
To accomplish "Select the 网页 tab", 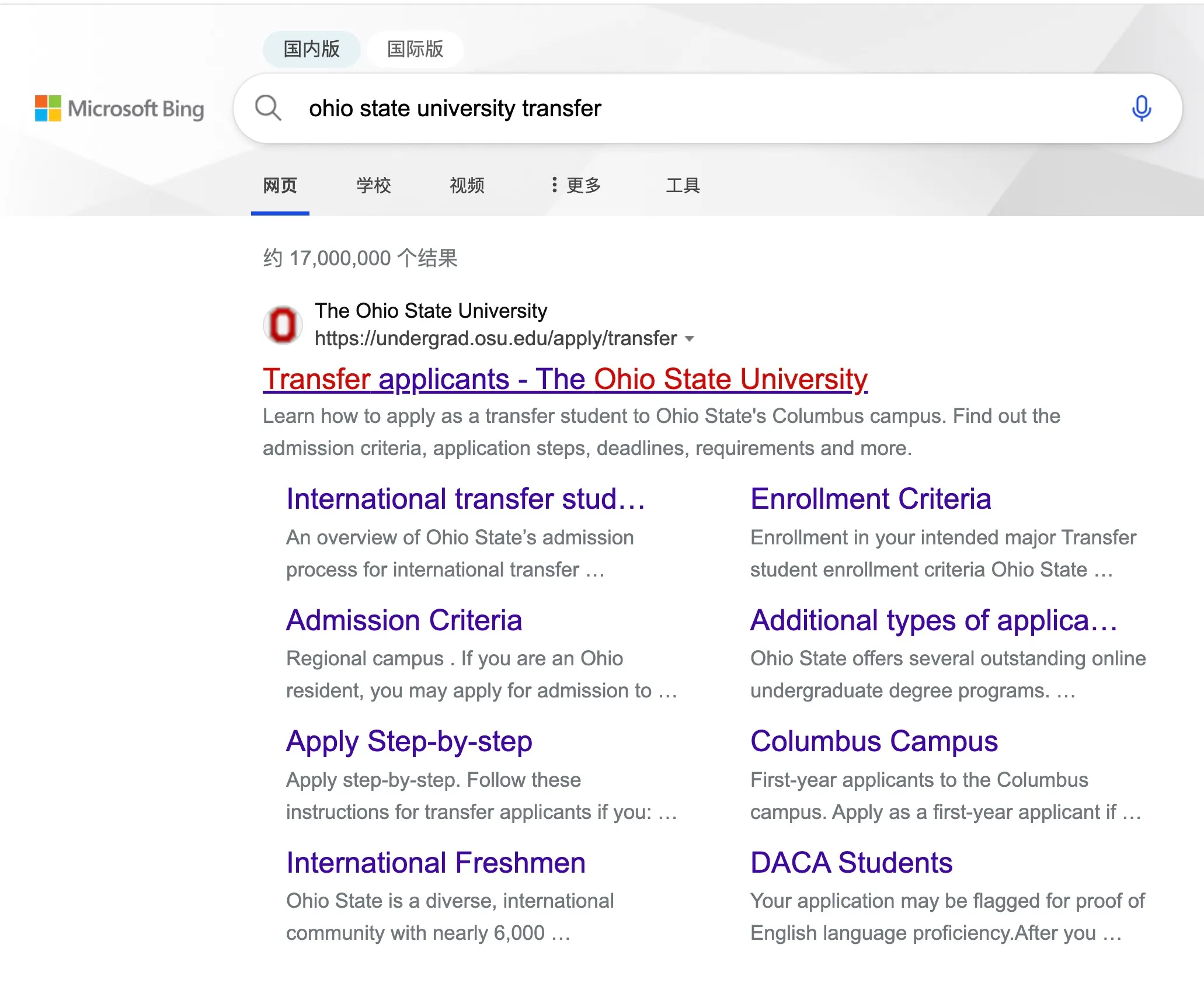I will [280, 185].
